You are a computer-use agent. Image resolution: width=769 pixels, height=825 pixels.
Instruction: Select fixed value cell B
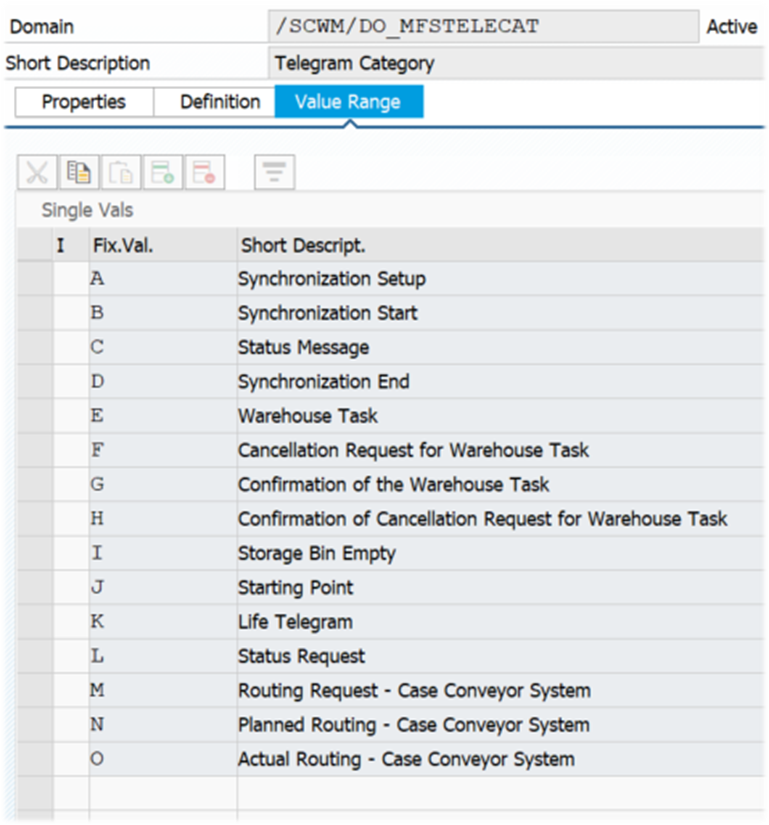163,313
